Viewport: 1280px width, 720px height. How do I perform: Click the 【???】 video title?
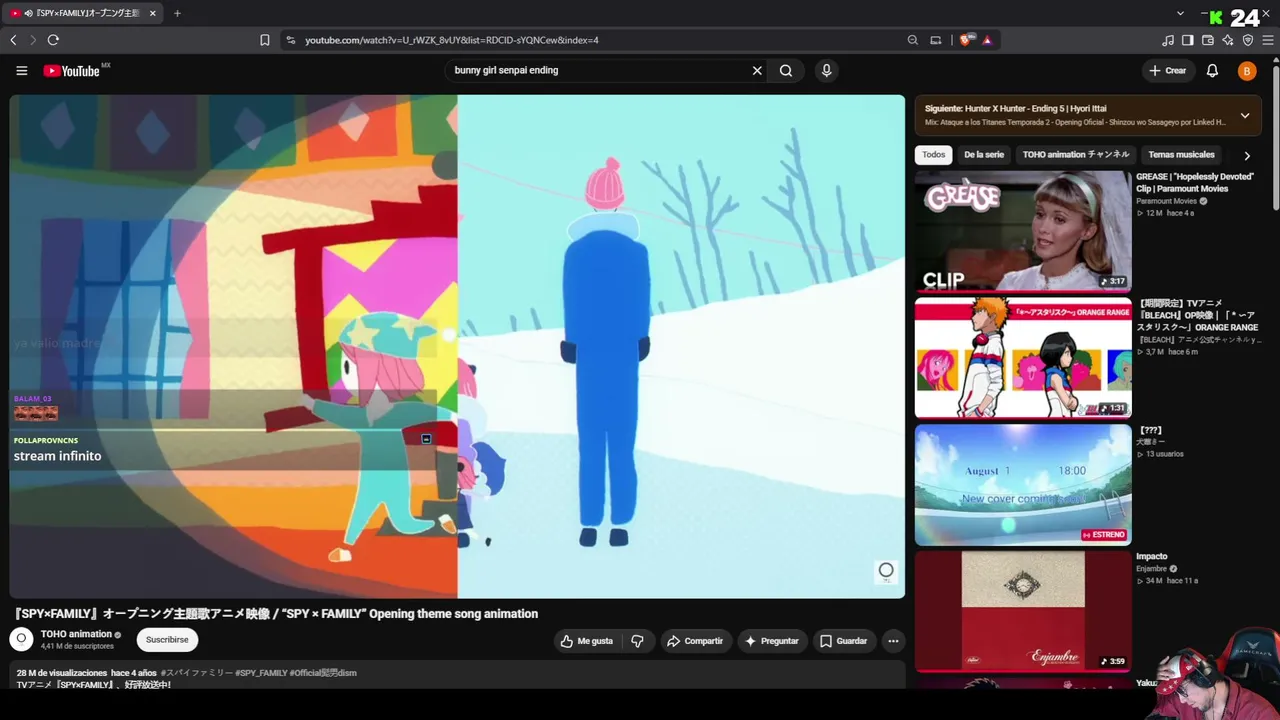click(1149, 430)
